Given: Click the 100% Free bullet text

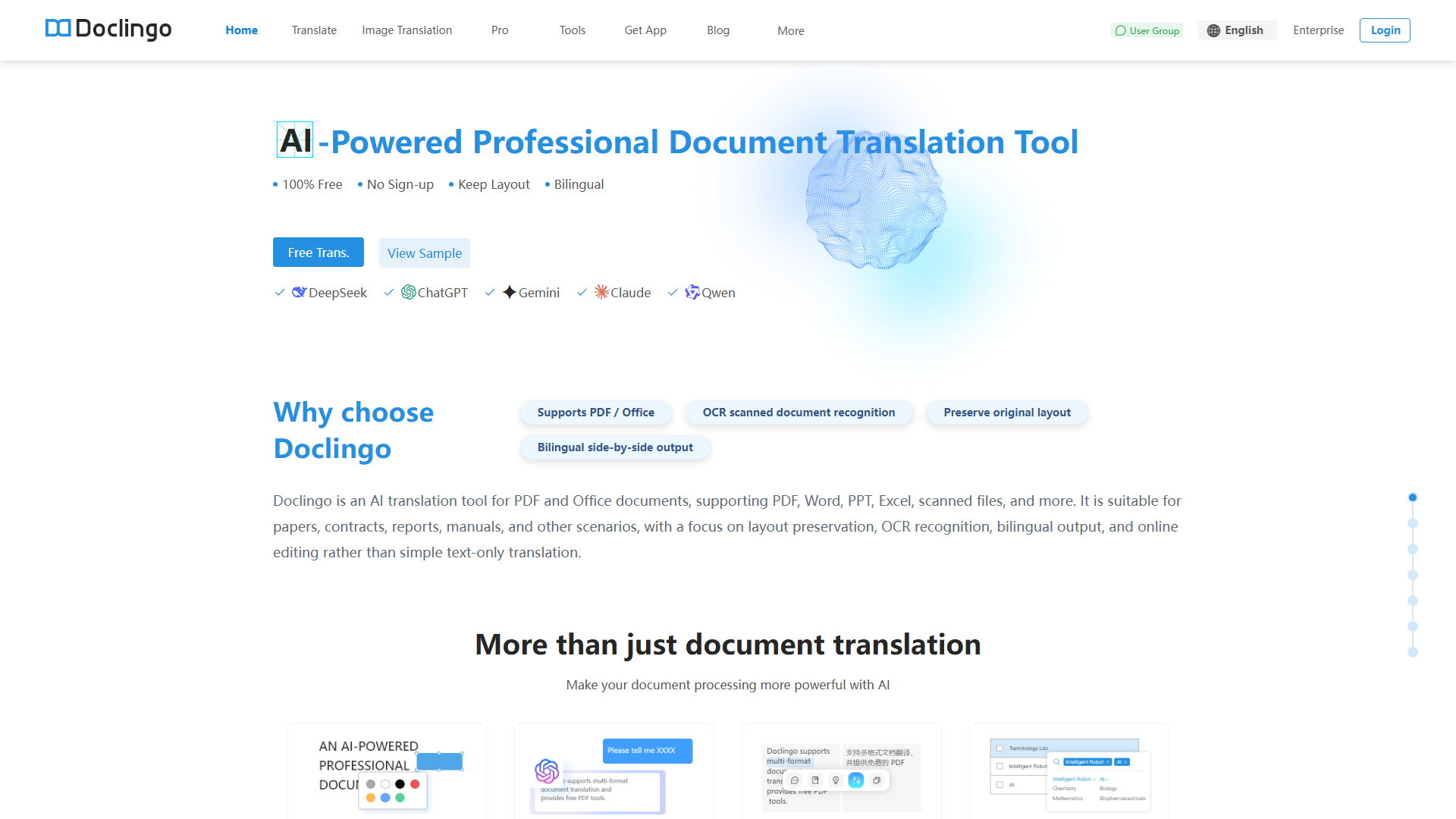Looking at the screenshot, I should (312, 184).
